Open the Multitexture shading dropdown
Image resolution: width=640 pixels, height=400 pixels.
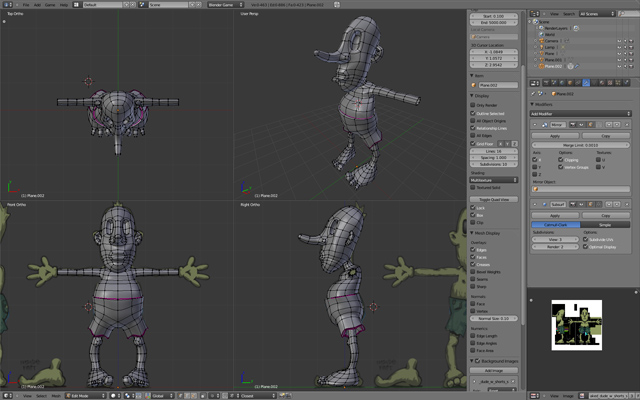point(494,181)
